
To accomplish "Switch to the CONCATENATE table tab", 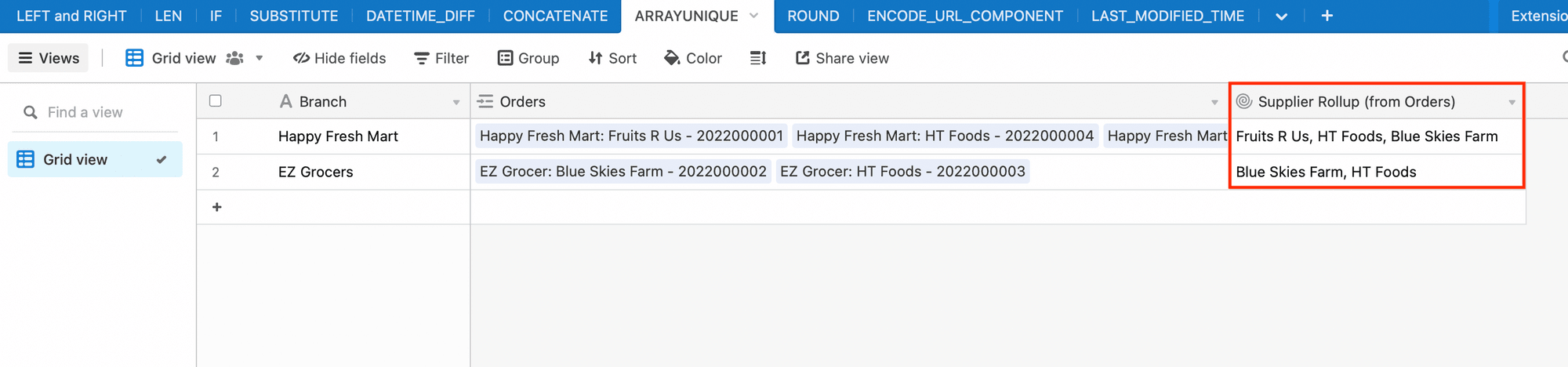I will tap(555, 16).
